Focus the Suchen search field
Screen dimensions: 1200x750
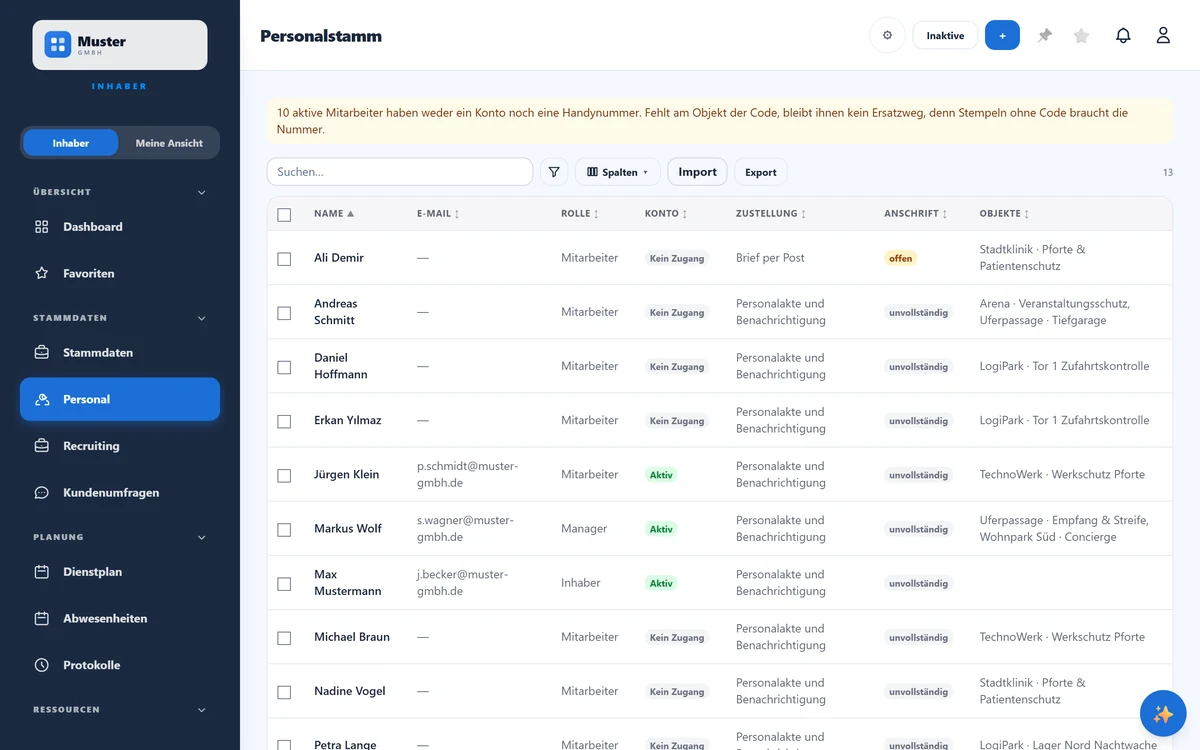click(x=400, y=172)
